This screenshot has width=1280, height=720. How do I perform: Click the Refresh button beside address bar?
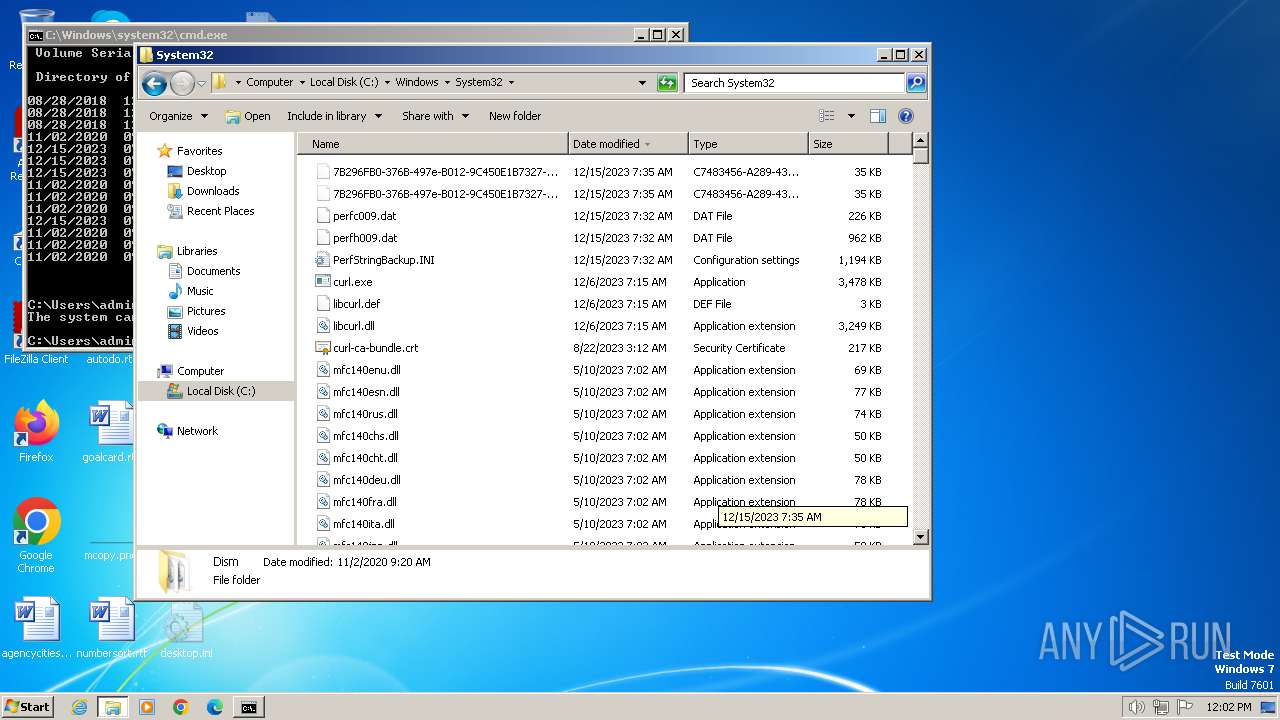coord(667,83)
